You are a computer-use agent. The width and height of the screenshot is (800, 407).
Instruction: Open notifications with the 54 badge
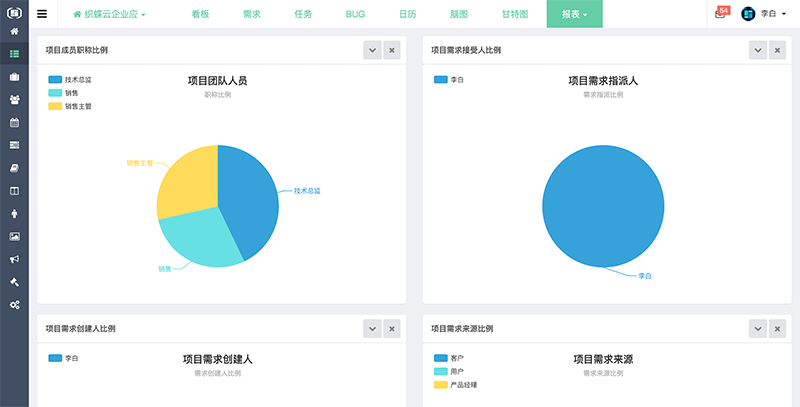tap(722, 13)
